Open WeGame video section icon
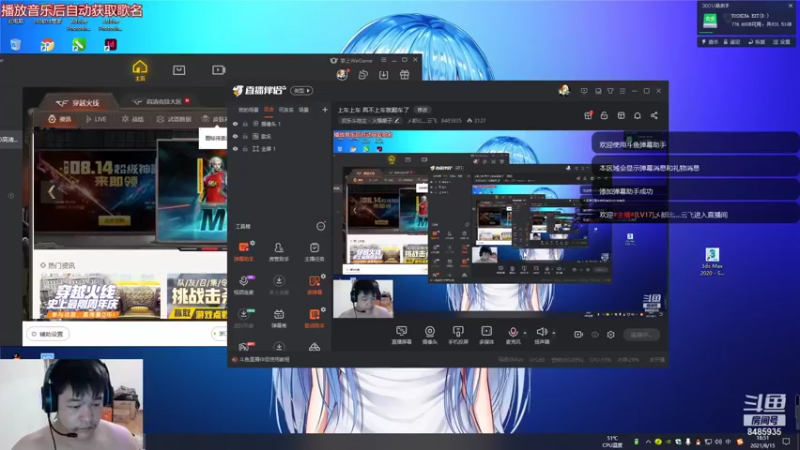800x450 pixels. tap(218, 70)
